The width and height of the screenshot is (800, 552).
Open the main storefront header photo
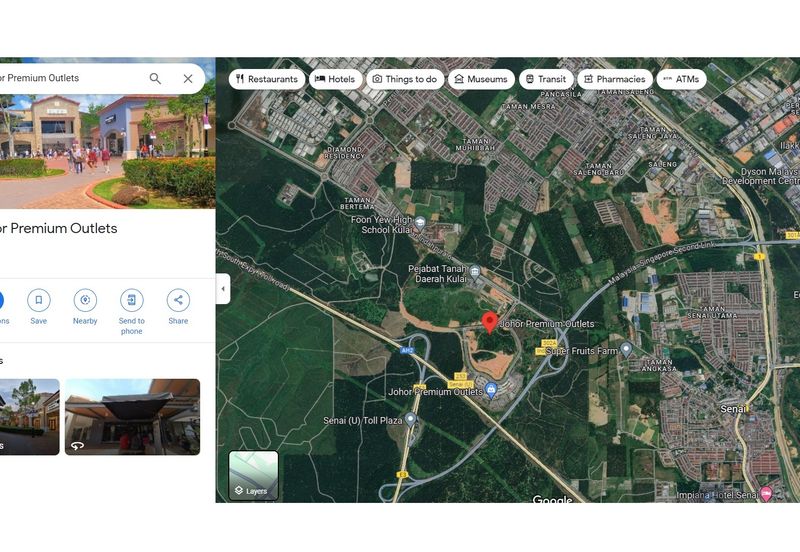107,151
